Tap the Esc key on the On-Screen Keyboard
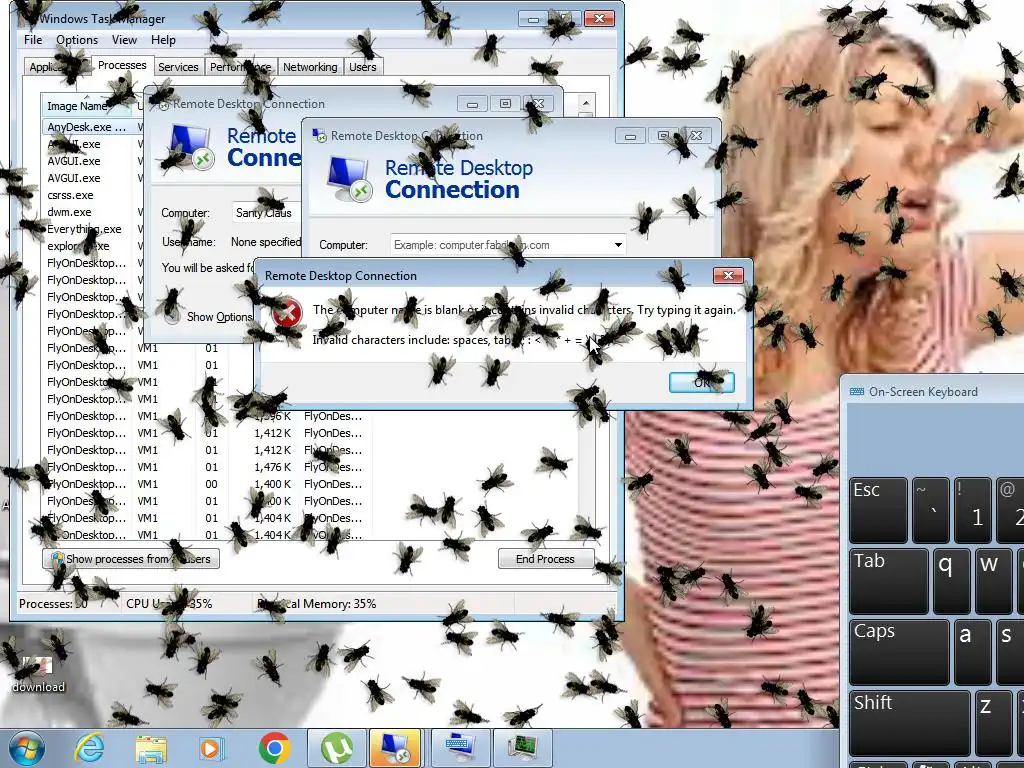The width and height of the screenshot is (1024, 768). tap(878, 510)
